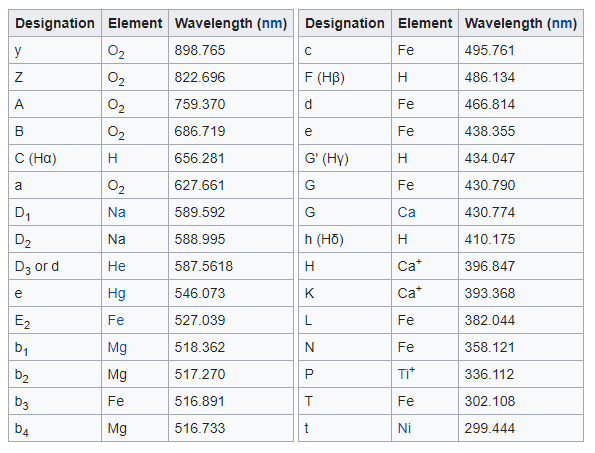Select the wavelength value 686.719

200,131
